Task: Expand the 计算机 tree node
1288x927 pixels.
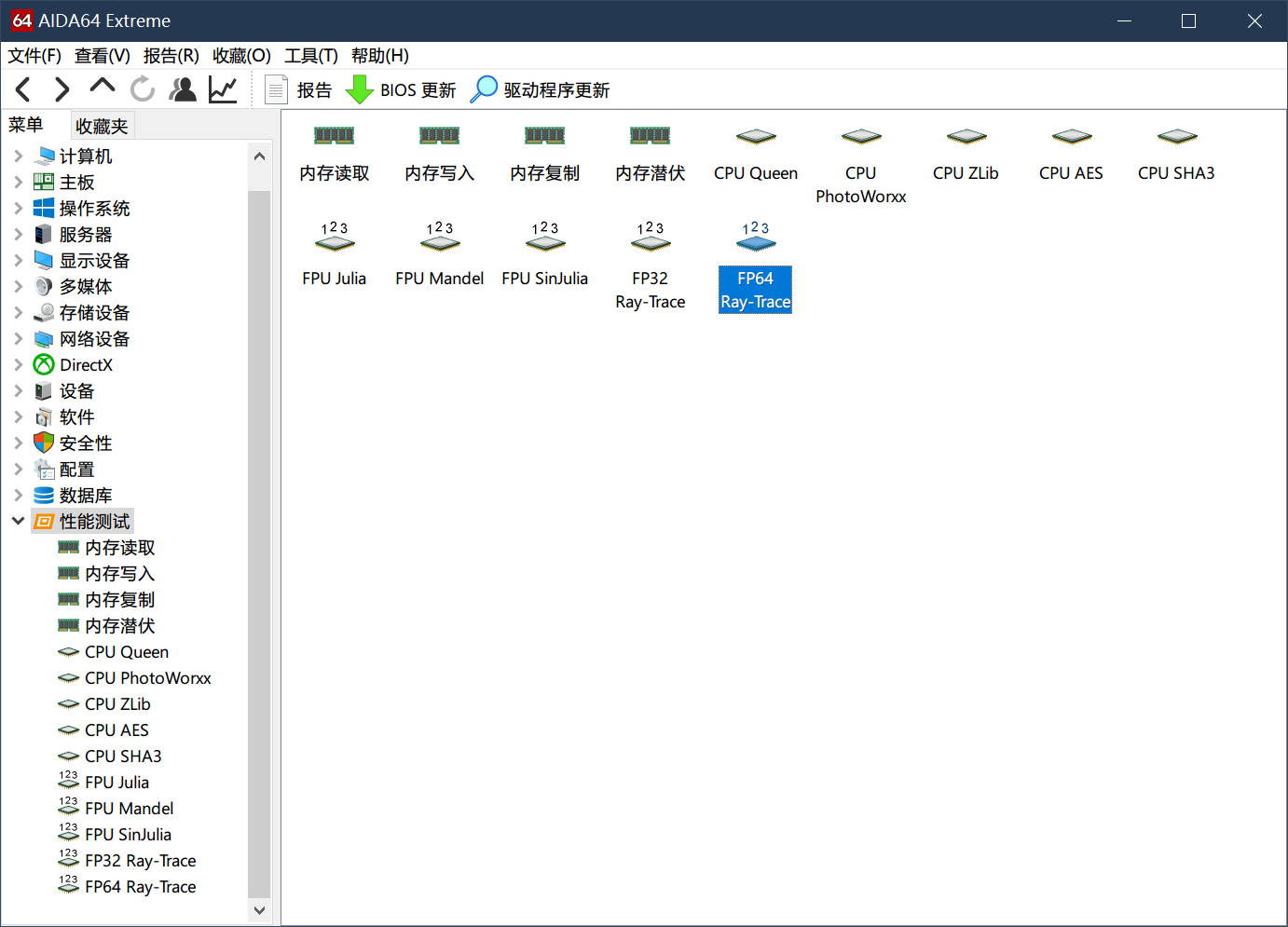Action: (x=19, y=156)
